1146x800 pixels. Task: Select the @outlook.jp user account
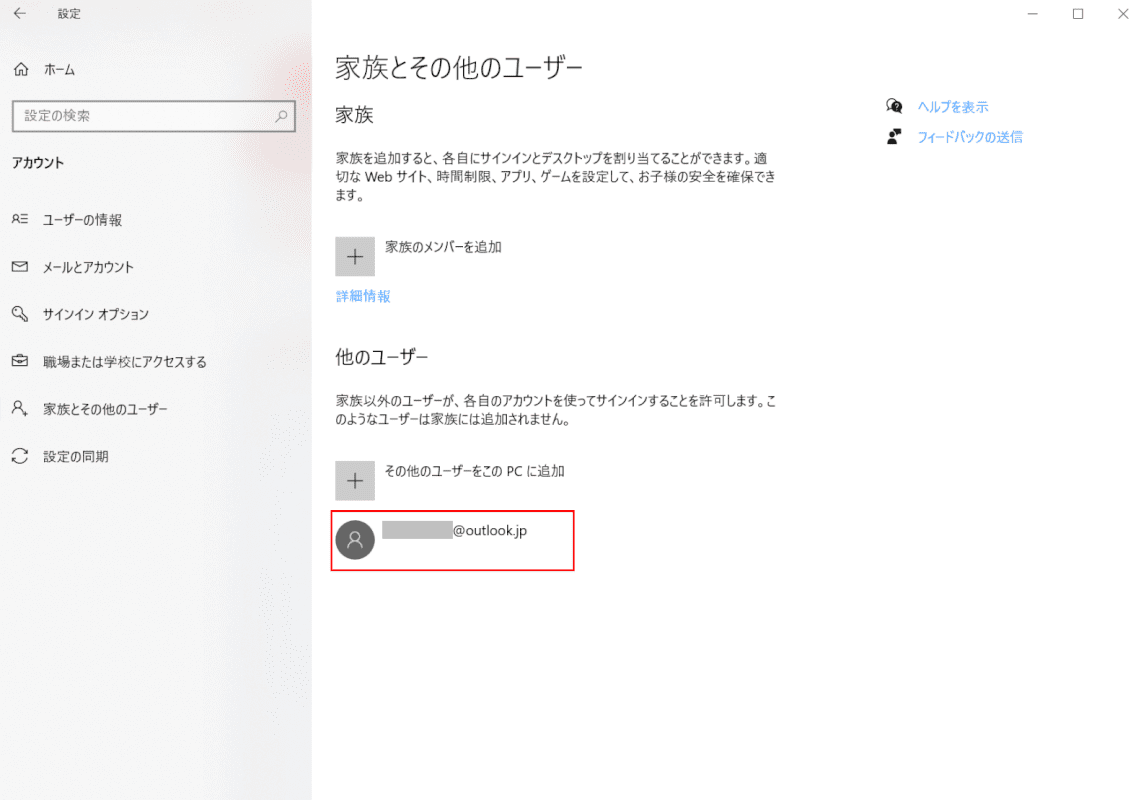click(x=452, y=541)
